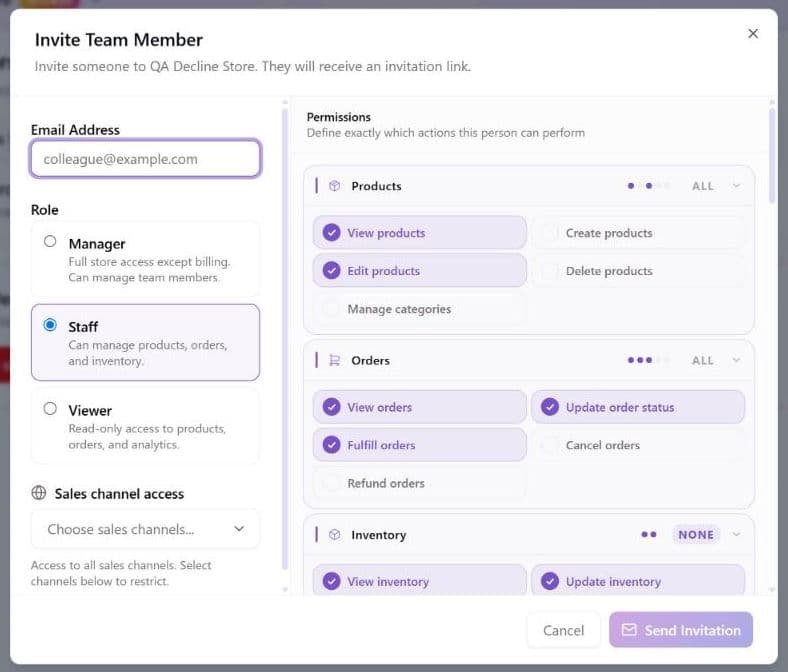Click ALL in the Products header
The image size is (788, 672).
click(x=703, y=186)
